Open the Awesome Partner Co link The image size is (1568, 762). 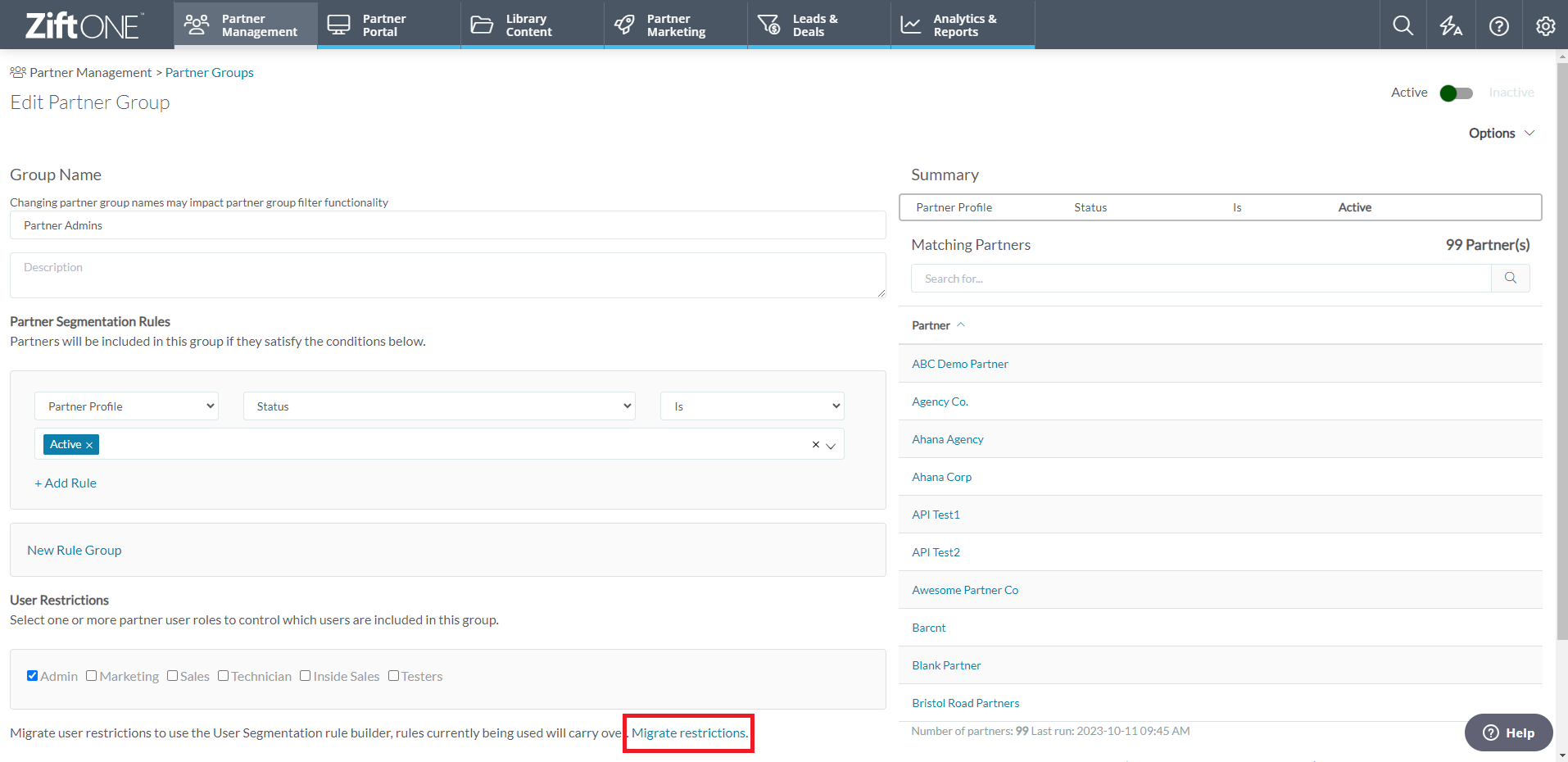(965, 590)
